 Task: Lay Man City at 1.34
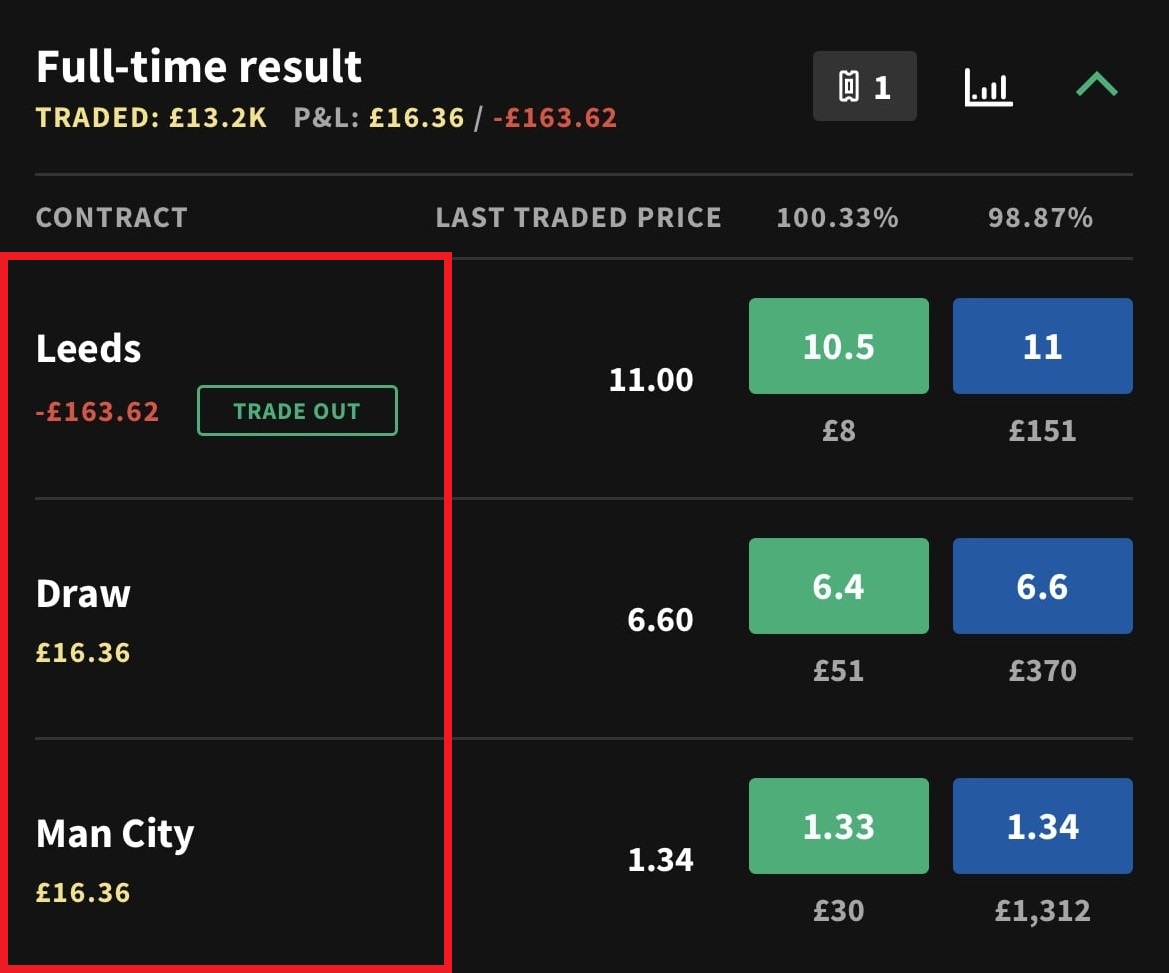coord(1042,826)
